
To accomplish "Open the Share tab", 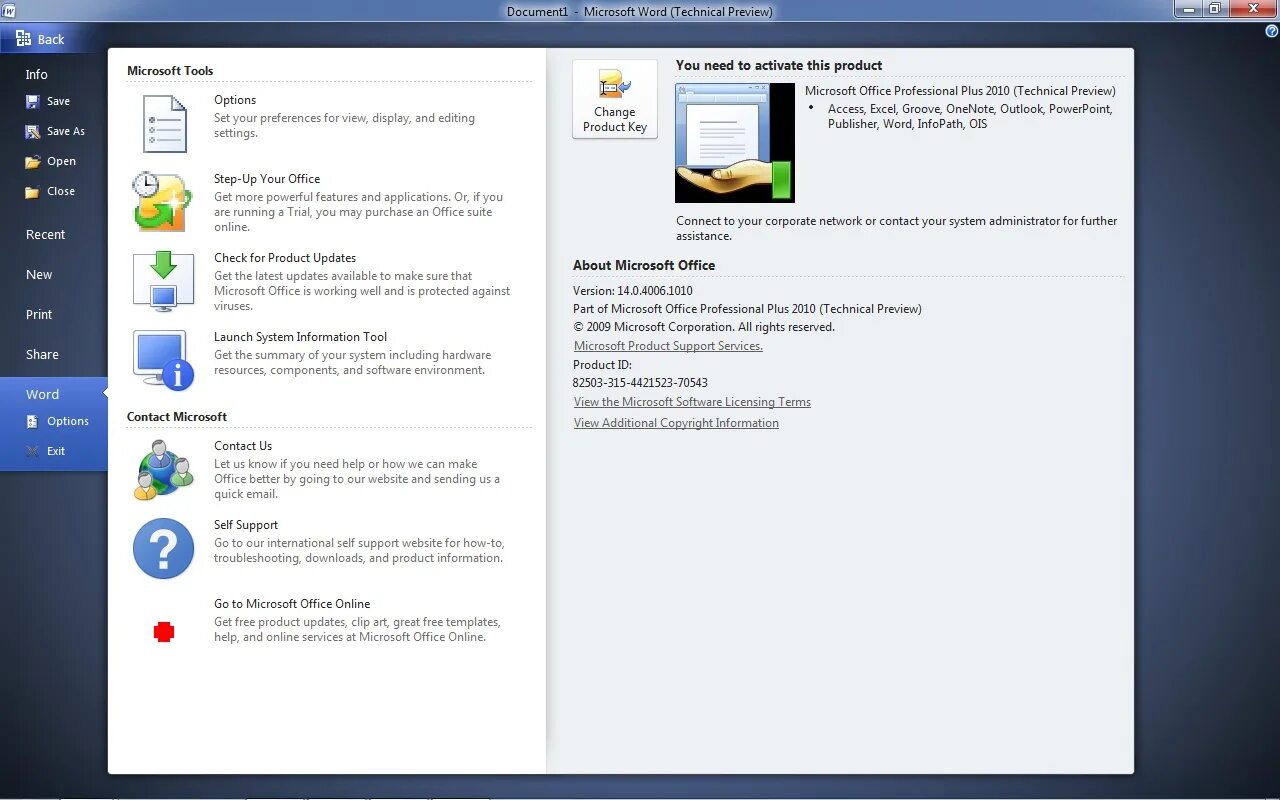I will 42,354.
